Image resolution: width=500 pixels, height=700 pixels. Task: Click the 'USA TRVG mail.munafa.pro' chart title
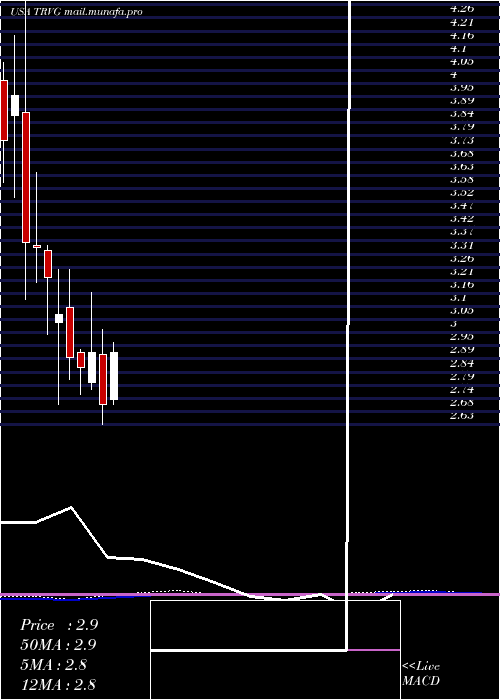click(x=76, y=12)
